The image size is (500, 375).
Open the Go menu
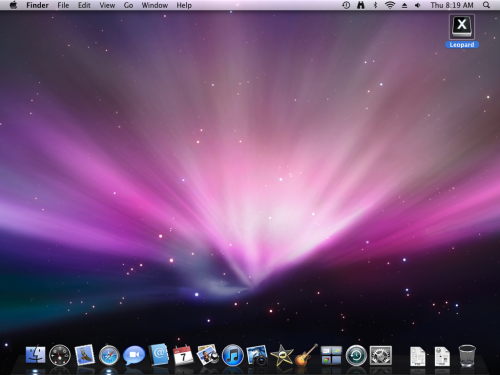click(128, 5)
